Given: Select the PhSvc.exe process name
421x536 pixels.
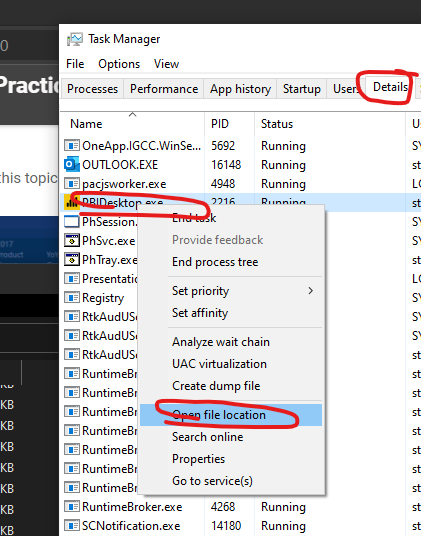Looking at the screenshot, I should pos(109,241).
